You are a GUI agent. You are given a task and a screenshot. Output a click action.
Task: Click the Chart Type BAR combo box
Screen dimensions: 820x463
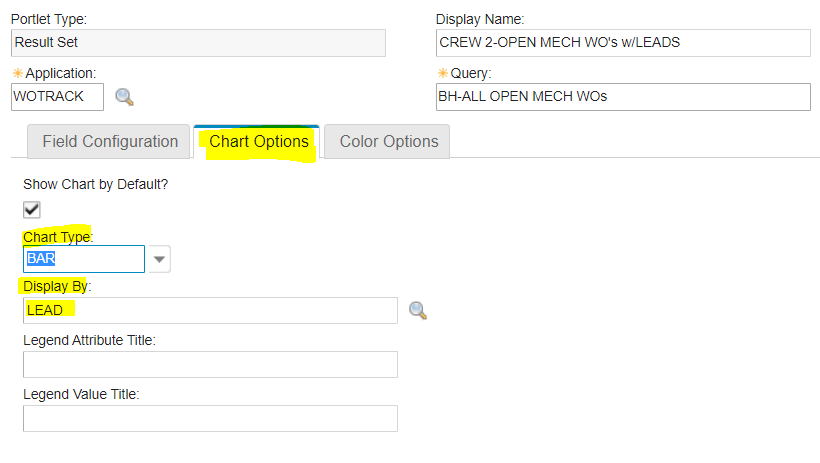coord(85,259)
